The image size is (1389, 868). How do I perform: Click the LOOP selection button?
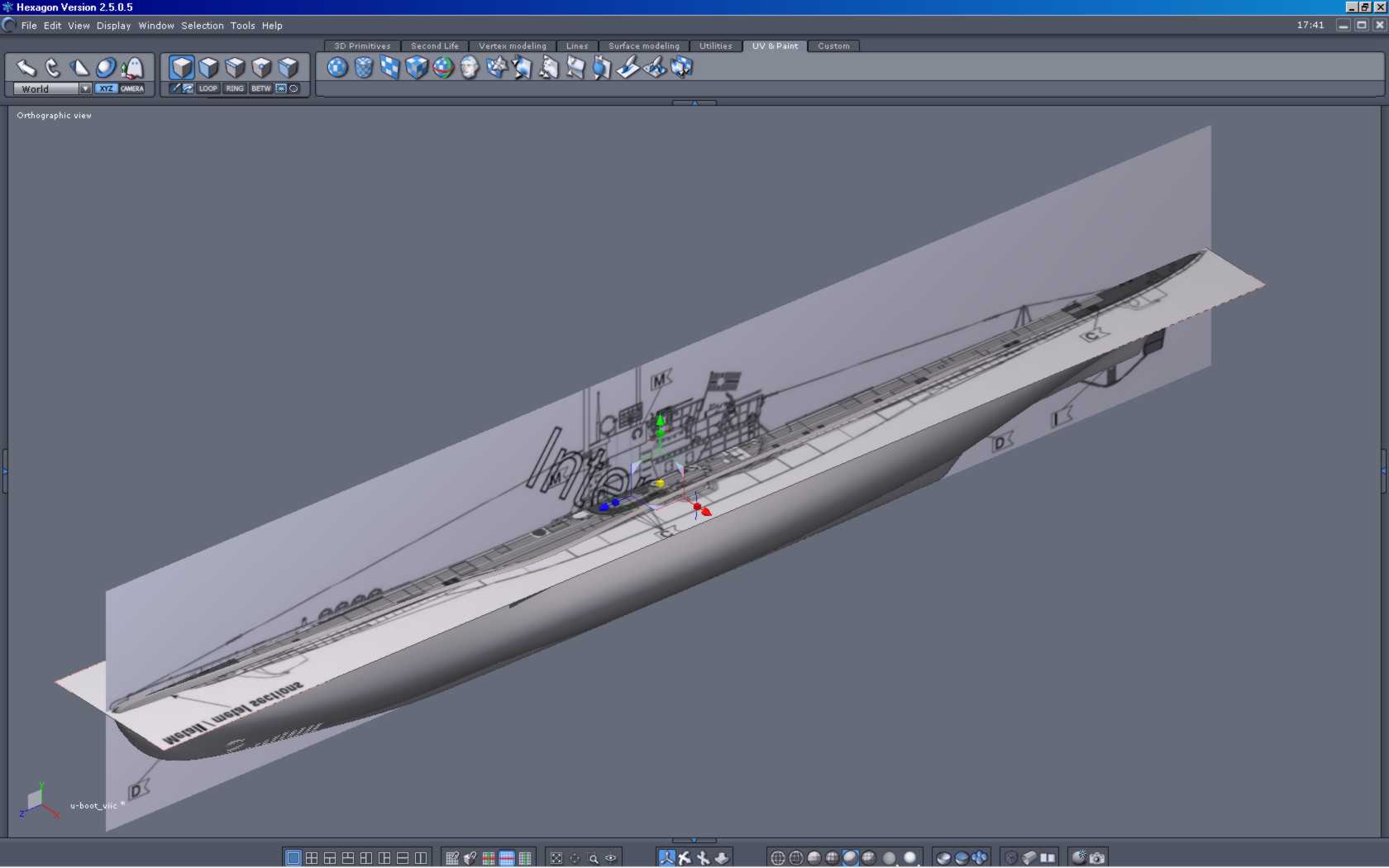(x=208, y=88)
